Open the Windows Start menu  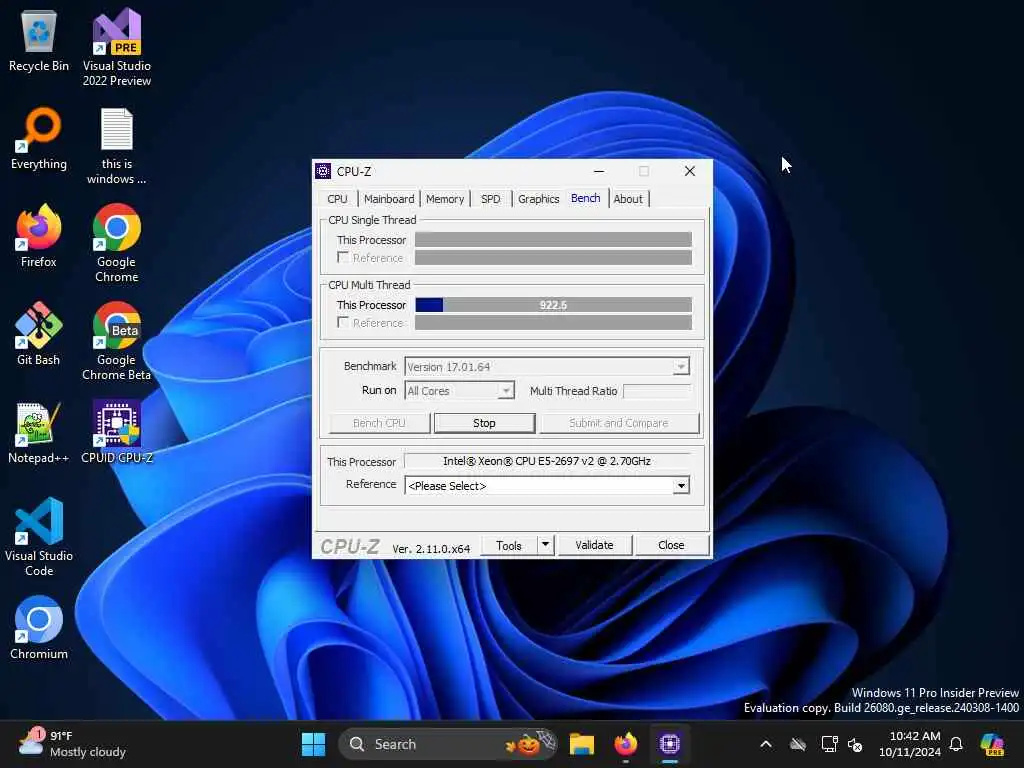(x=313, y=744)
